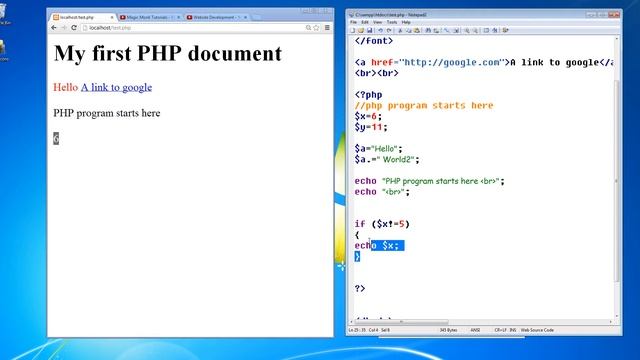
Task: Reload the localhost page in the browser
Action: click(x=74, y=28)
